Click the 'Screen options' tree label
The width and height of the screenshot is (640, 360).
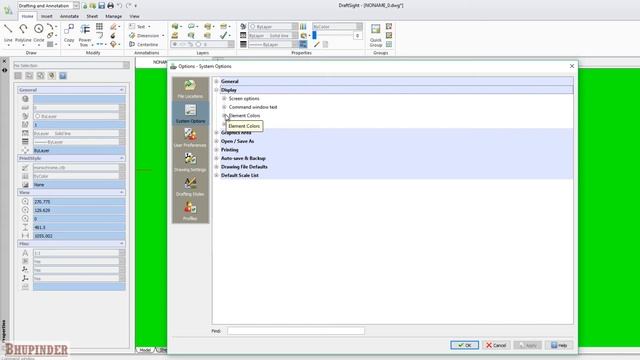244,98
